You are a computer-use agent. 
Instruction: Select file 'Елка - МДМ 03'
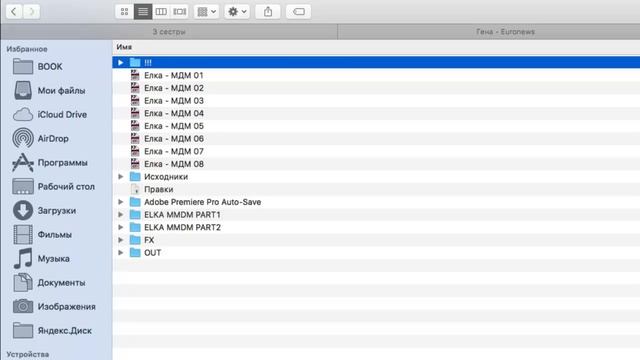tap(174, 101)
